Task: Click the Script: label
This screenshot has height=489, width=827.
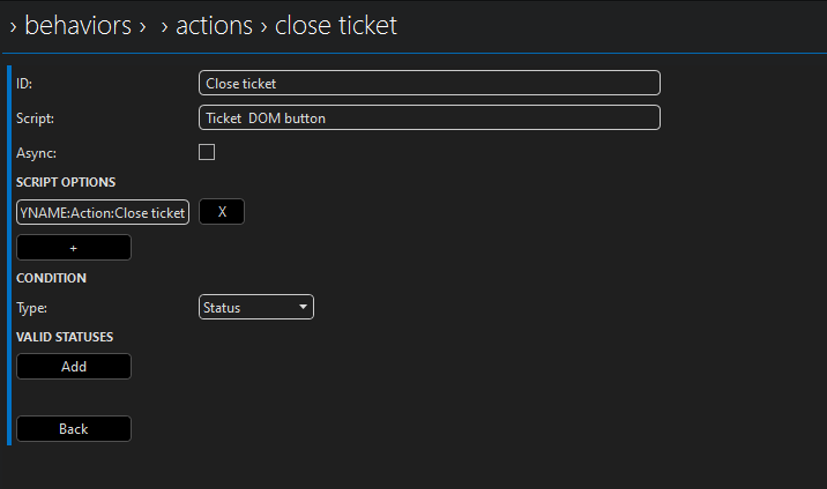Action: pyautogui.click(x=35, y=119)
